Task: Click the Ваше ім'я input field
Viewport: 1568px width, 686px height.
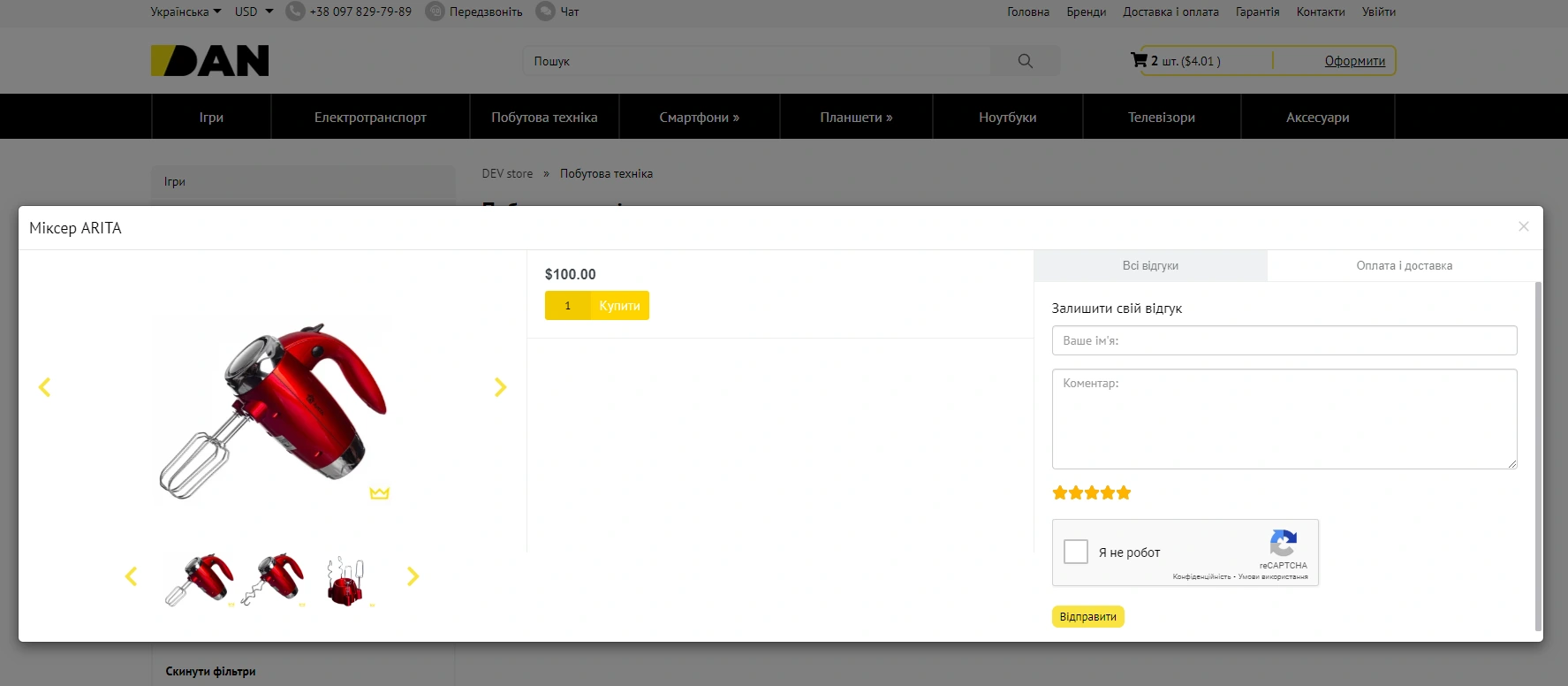Action: (1284, 340)
